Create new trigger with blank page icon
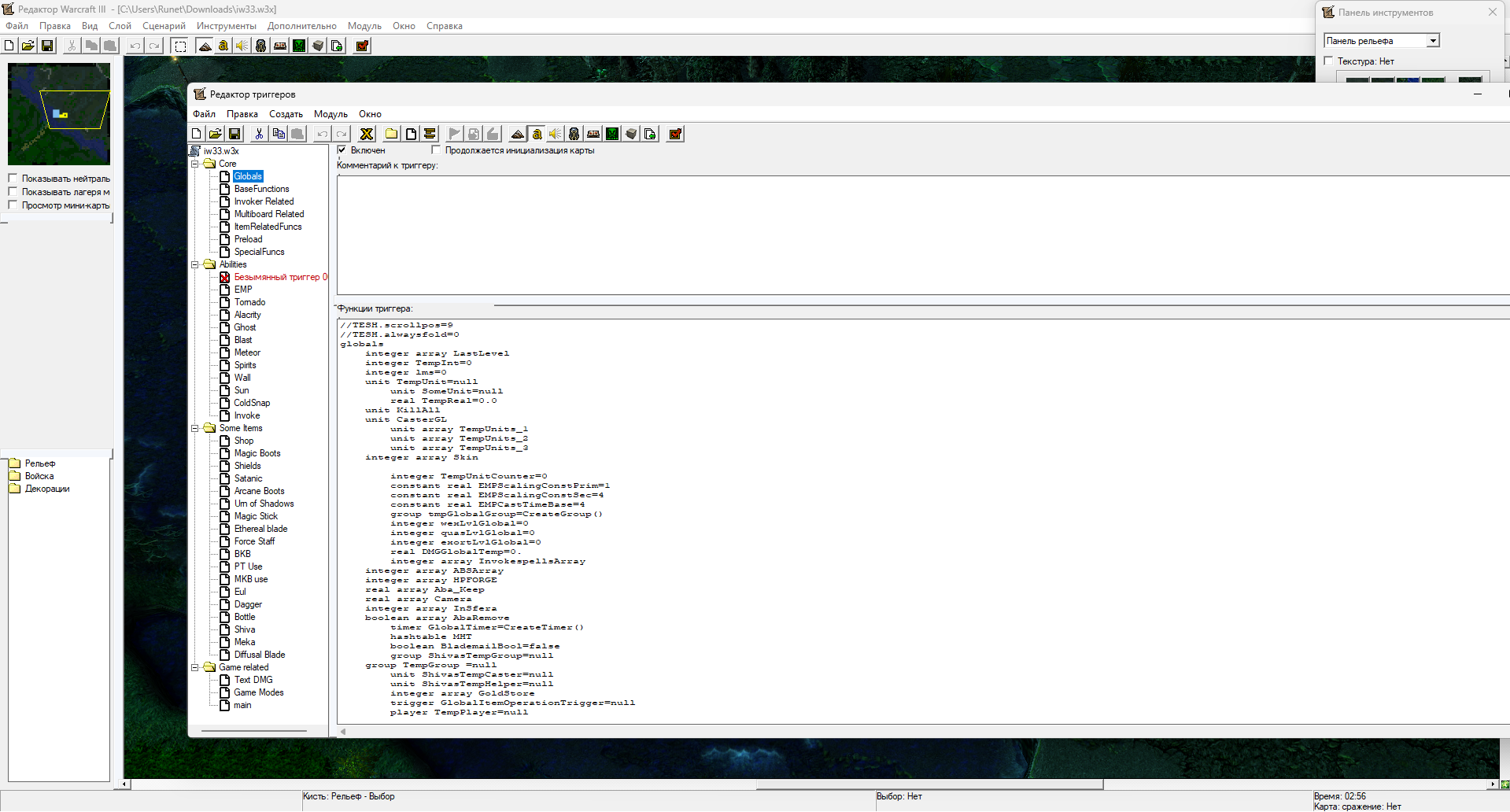The height and width of the screenshot is (812, 1510). tap(411, 134)
